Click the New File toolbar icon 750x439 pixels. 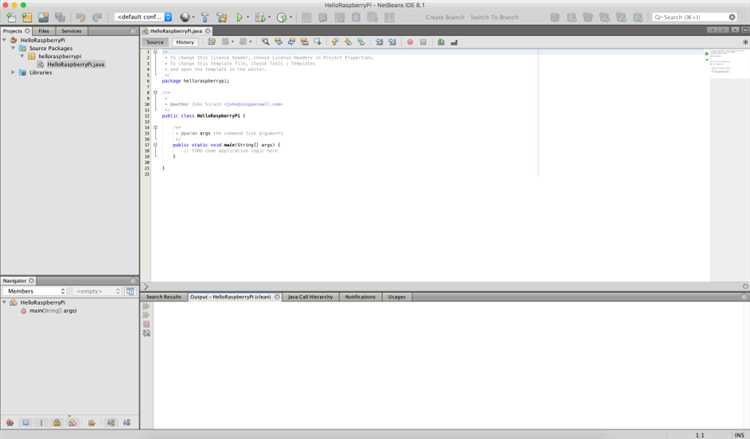click(11, 18)
